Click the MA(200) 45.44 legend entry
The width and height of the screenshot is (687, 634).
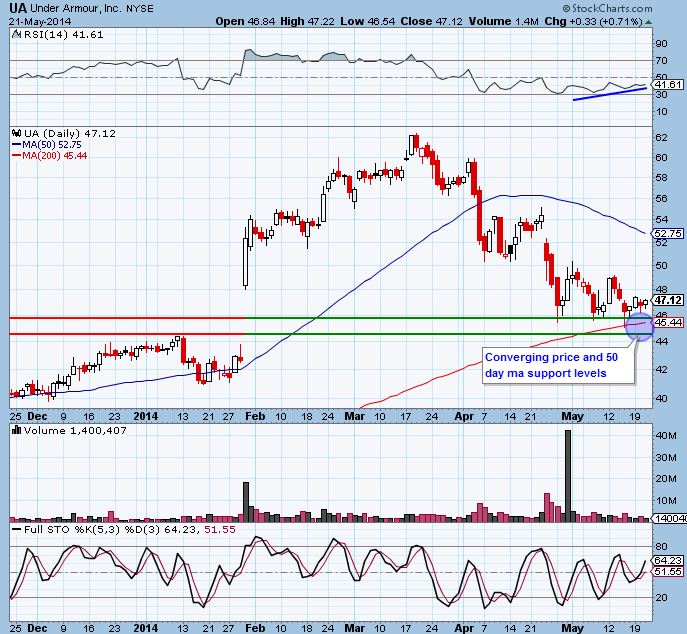tap(50, 156)
